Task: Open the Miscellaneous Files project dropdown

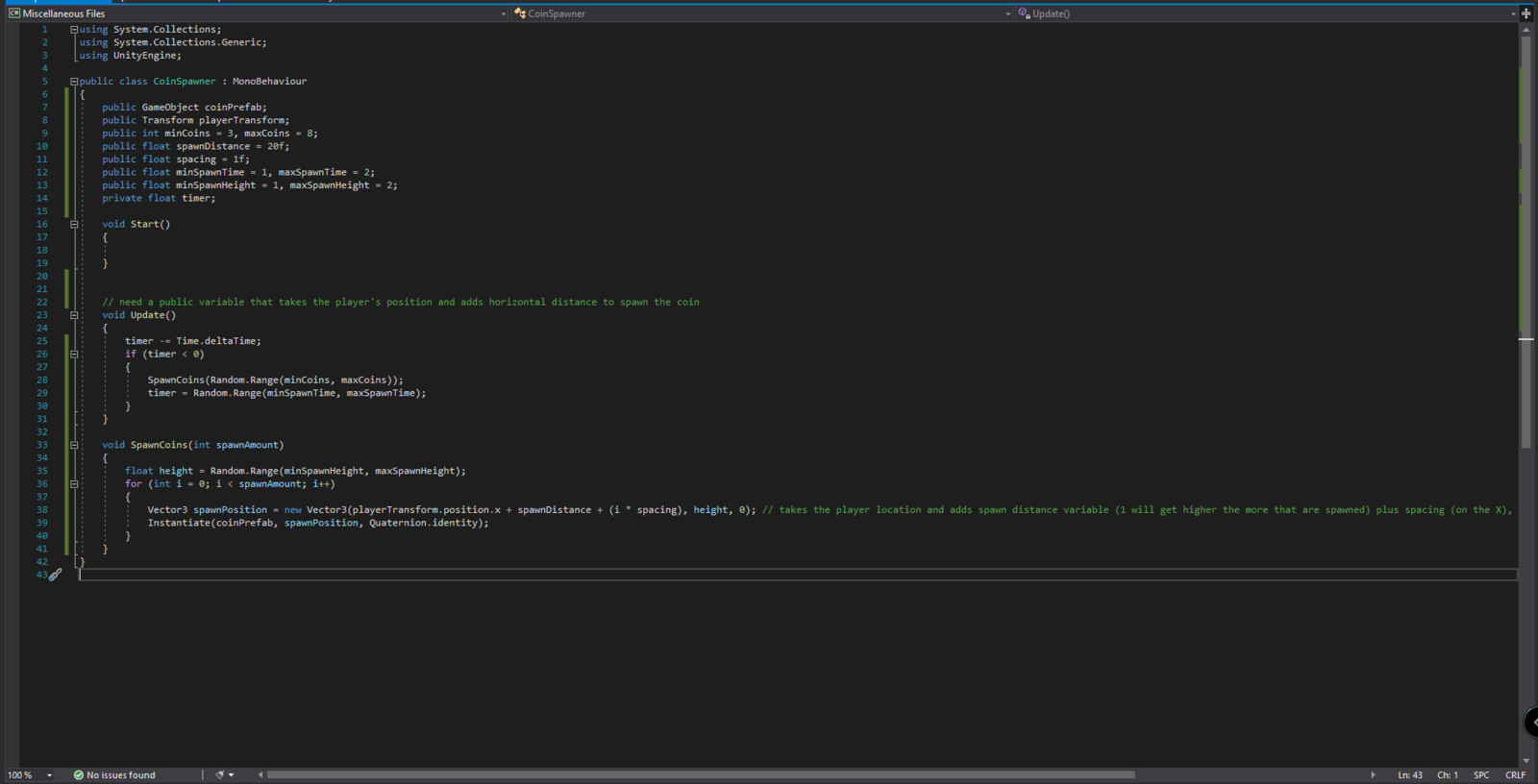Action: point(504,13)
